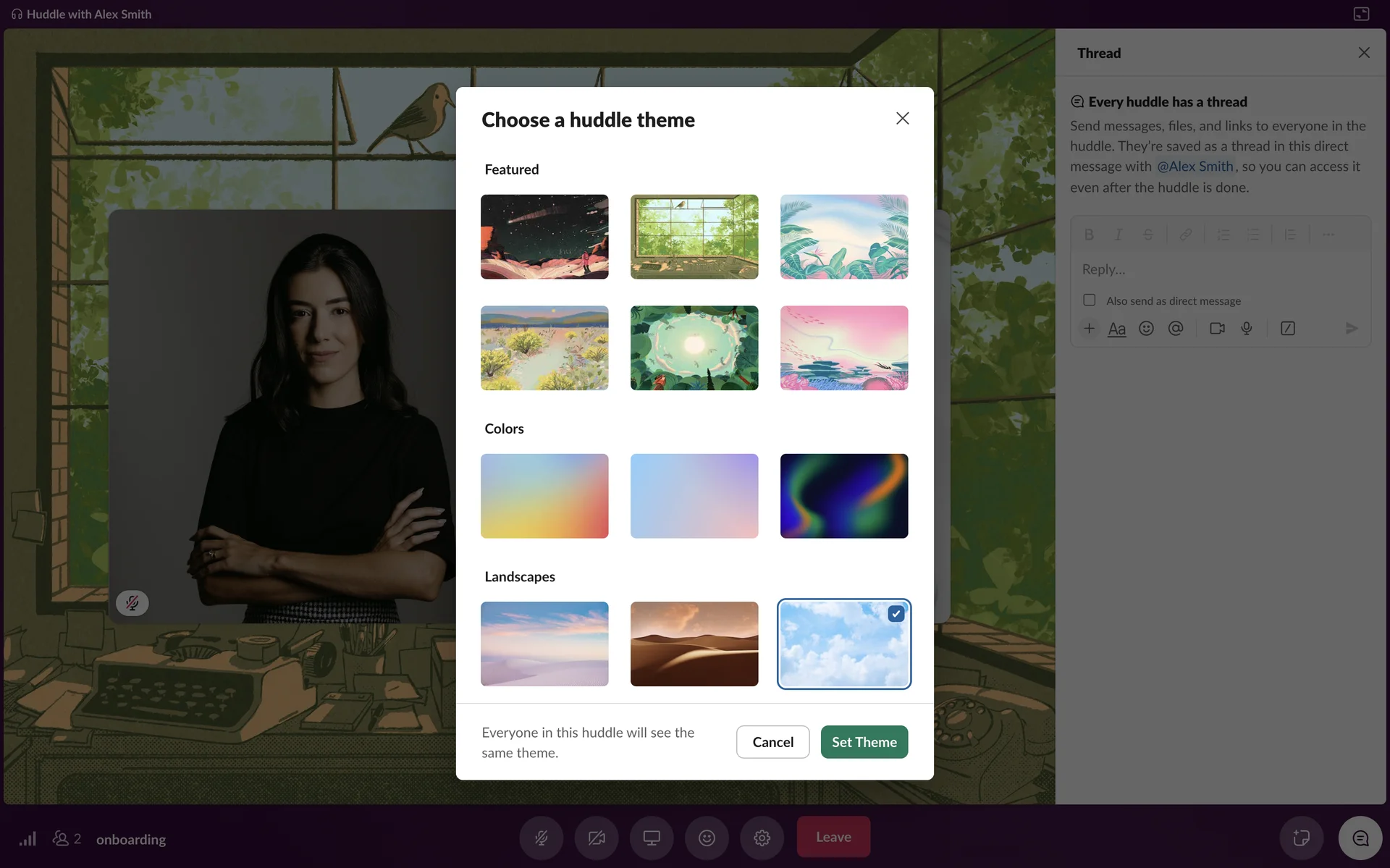
Task: Click the mention @ icon in the reply composer
Action: coord(1176,329)
